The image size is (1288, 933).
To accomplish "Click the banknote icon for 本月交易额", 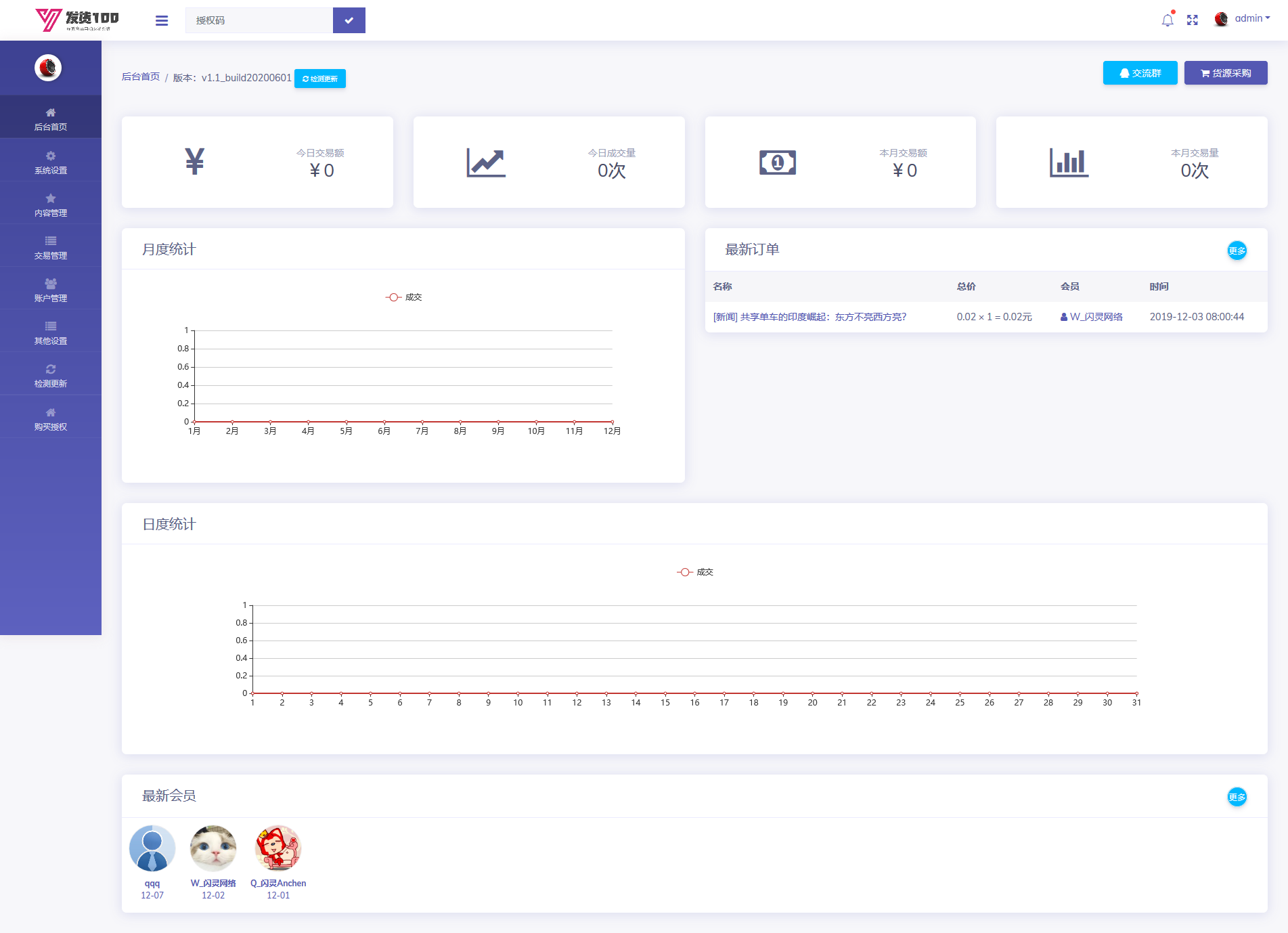I will 778,162.
